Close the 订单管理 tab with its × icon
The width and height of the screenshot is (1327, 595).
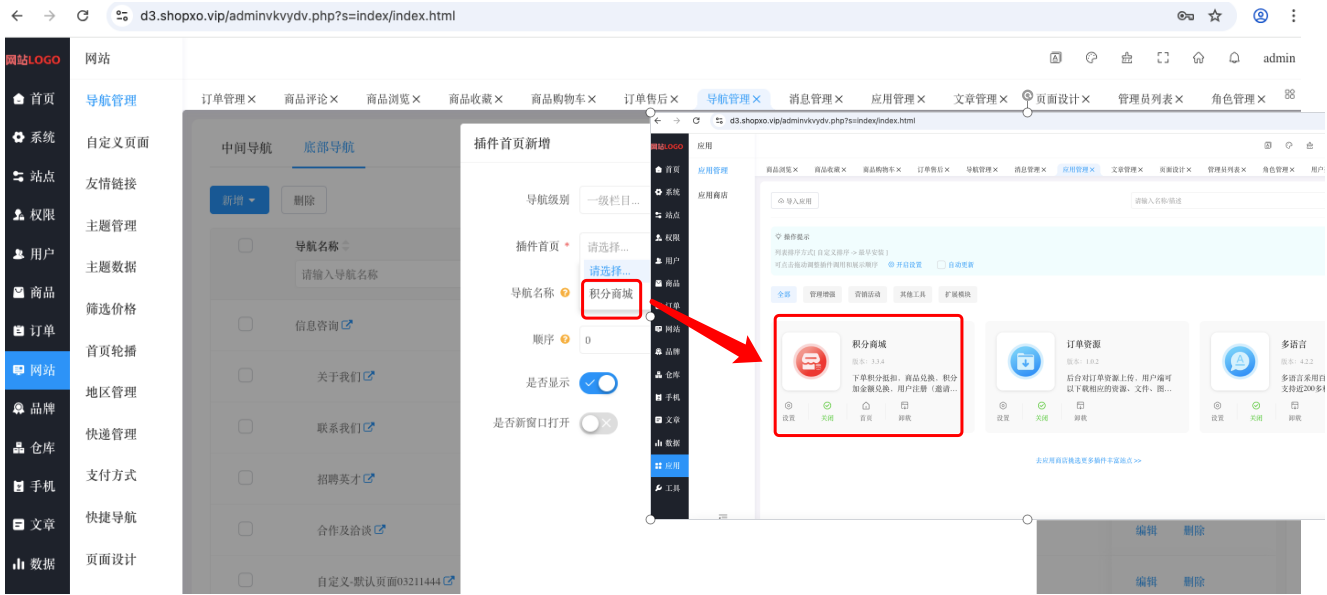tap(252, 99)
